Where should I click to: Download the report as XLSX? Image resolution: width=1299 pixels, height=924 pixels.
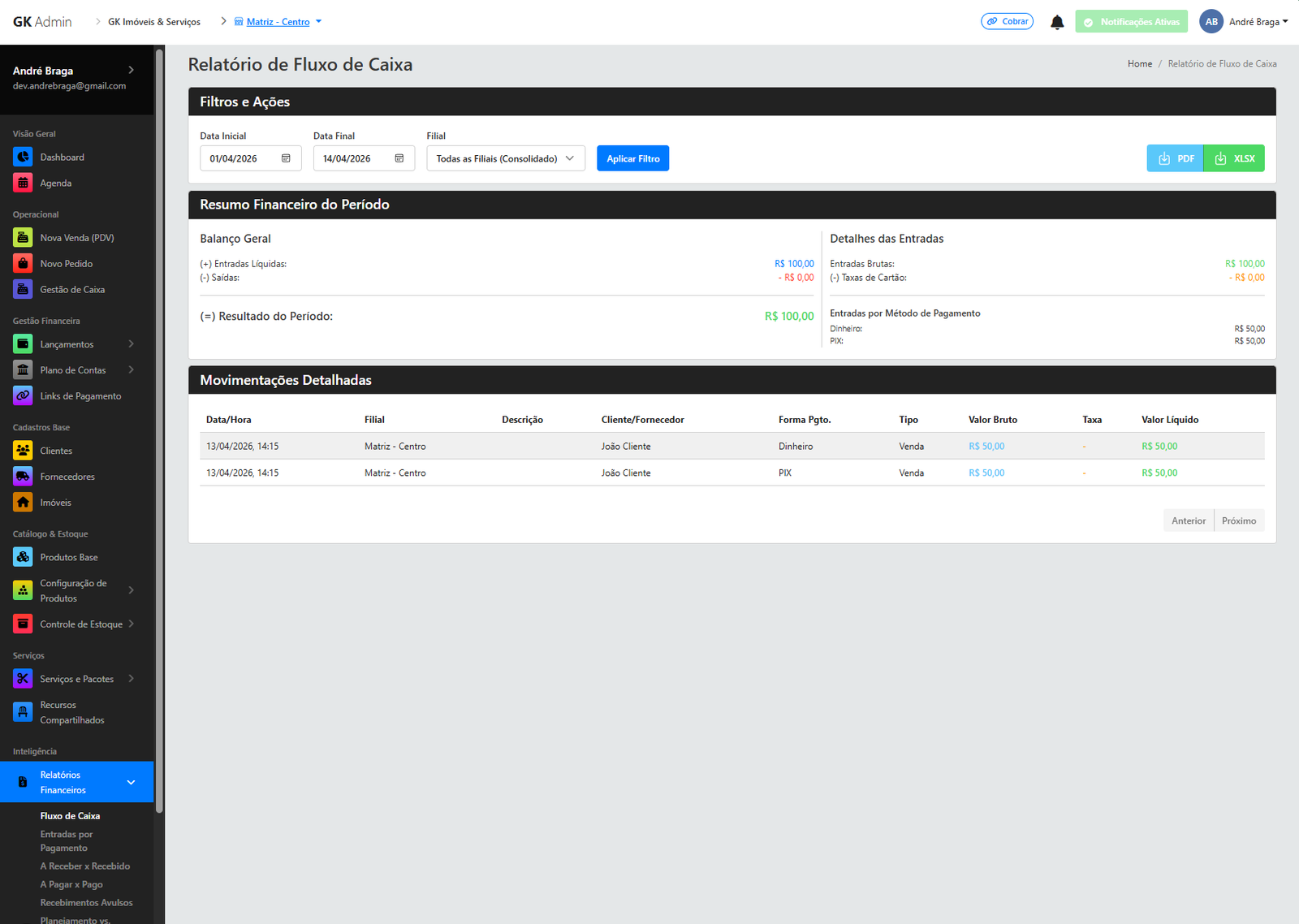tap(1234, 158)
